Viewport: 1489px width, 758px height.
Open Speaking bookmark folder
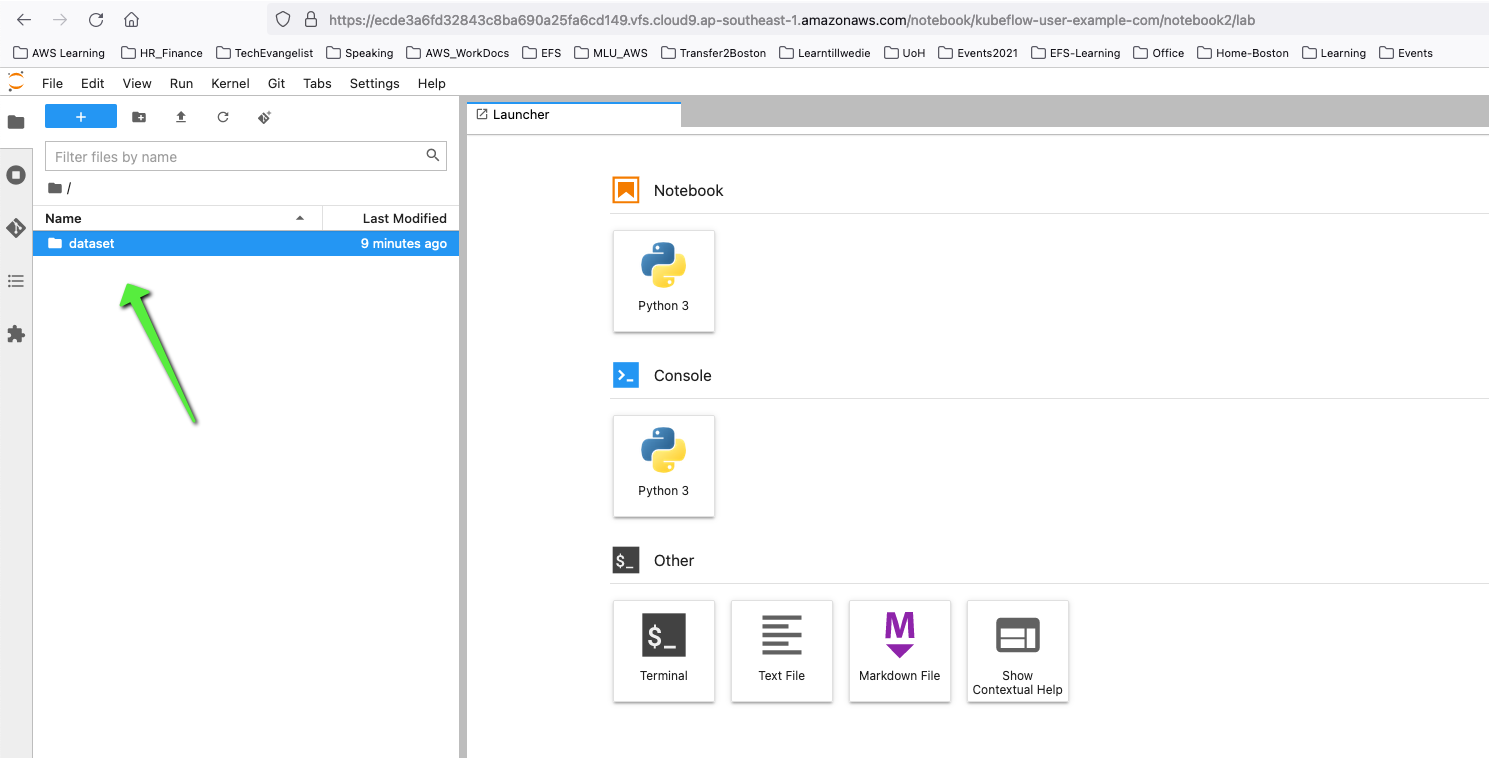360,53
